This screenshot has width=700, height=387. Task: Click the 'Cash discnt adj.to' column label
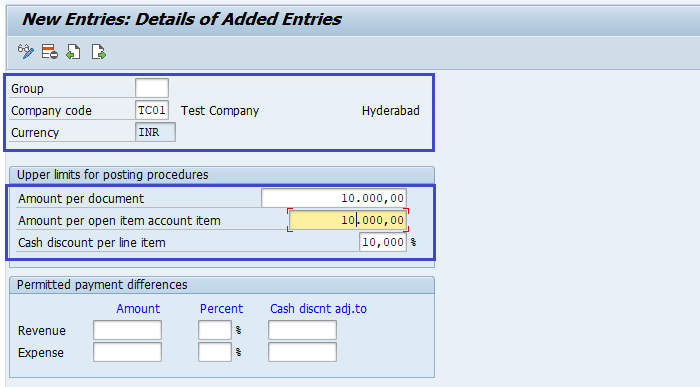pos(318,308)
